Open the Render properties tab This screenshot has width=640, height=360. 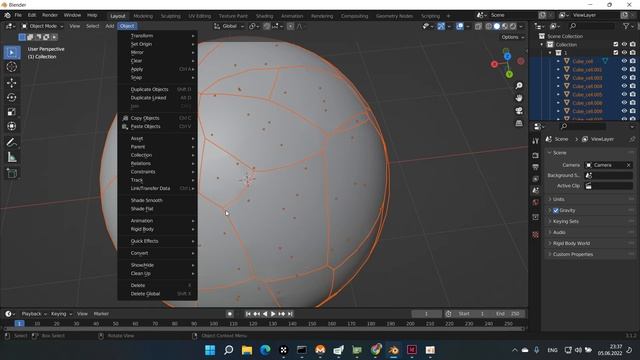coord(536,156)
